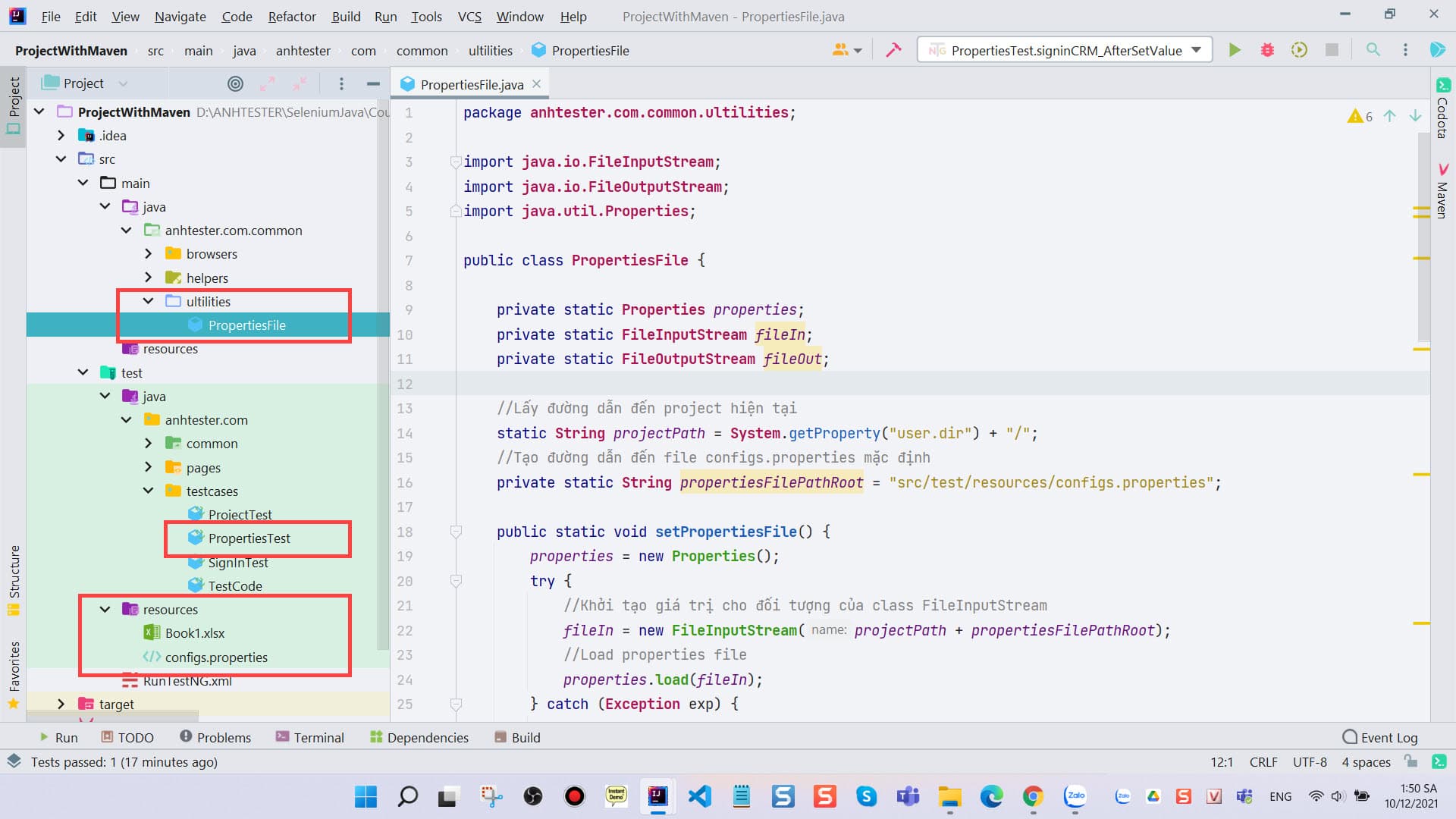Open the Favorites side tool window
This screenshot has width=1456, height=819.
(x=14, y=675)
